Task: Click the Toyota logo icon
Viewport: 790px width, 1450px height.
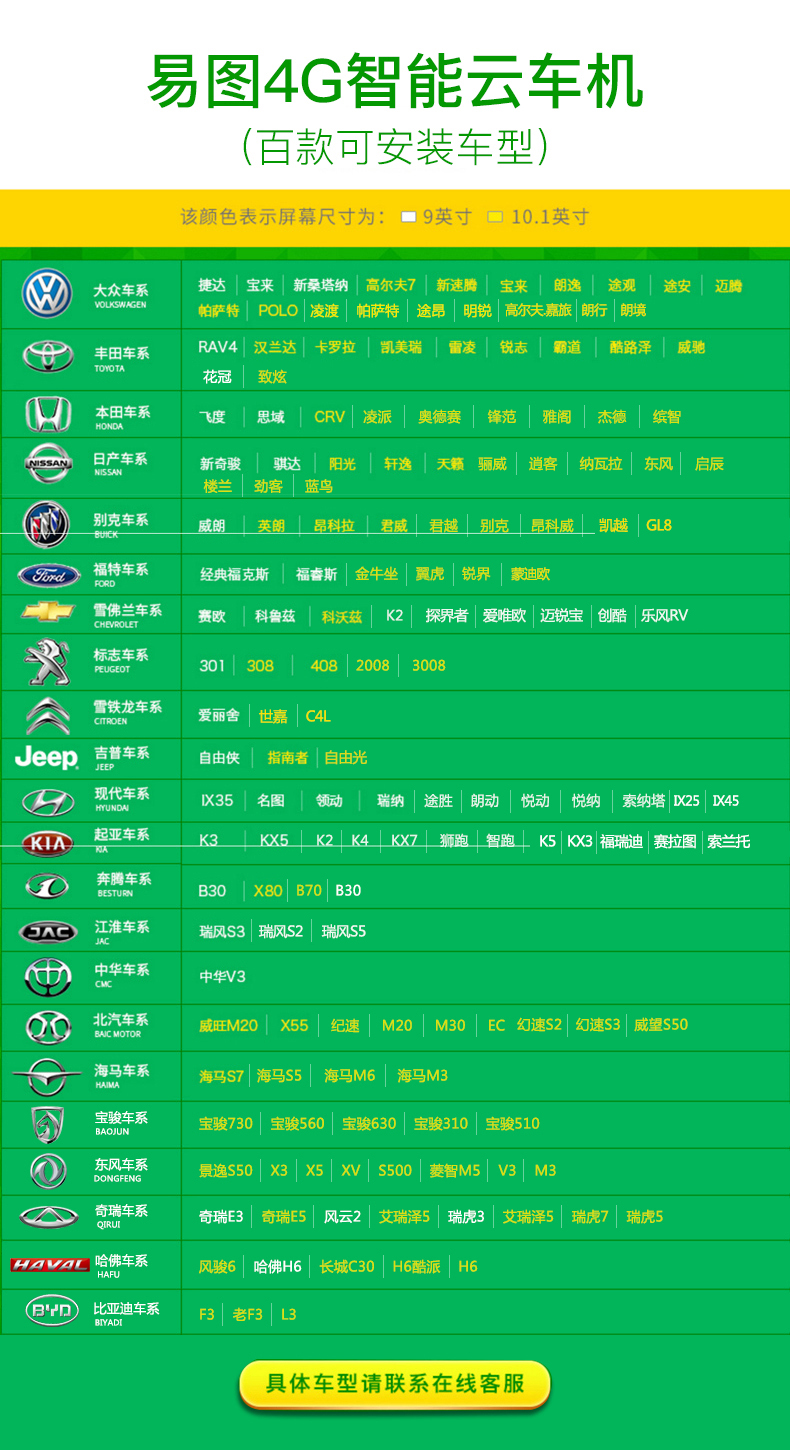Action: point(47,357)
